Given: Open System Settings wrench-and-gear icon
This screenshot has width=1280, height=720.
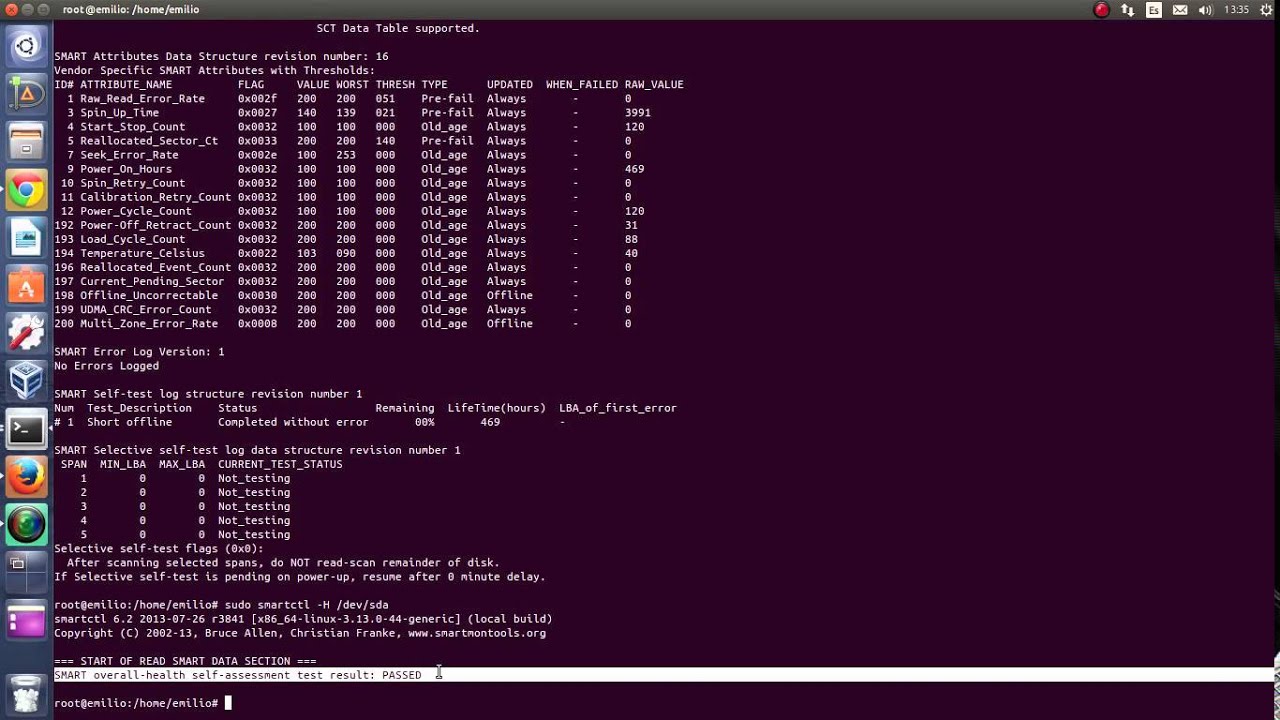Looking at the screenshot, I should [27, 333].
